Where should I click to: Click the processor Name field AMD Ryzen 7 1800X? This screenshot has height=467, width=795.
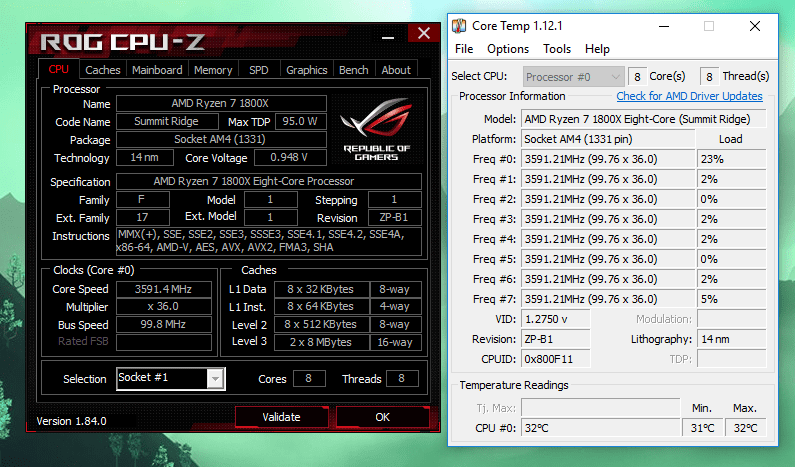coord(221,103)
